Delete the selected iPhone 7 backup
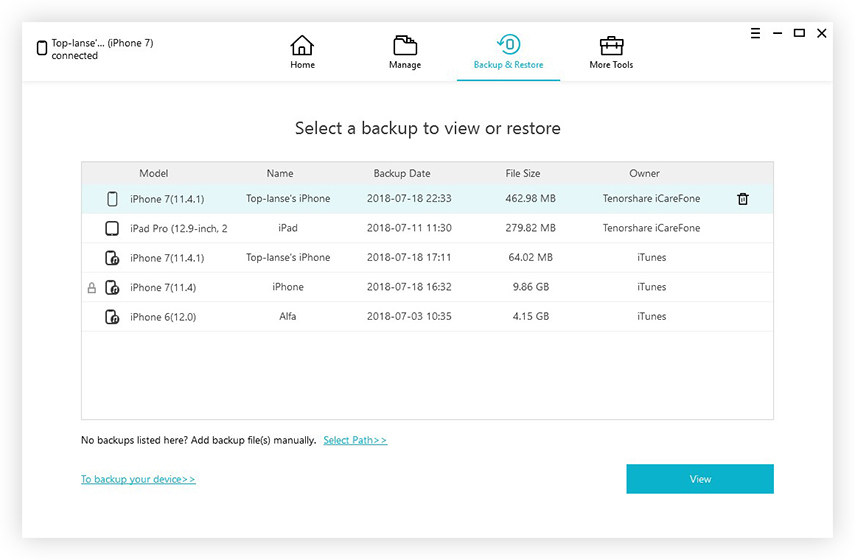The image size is (855, 560). pos(743,199)
